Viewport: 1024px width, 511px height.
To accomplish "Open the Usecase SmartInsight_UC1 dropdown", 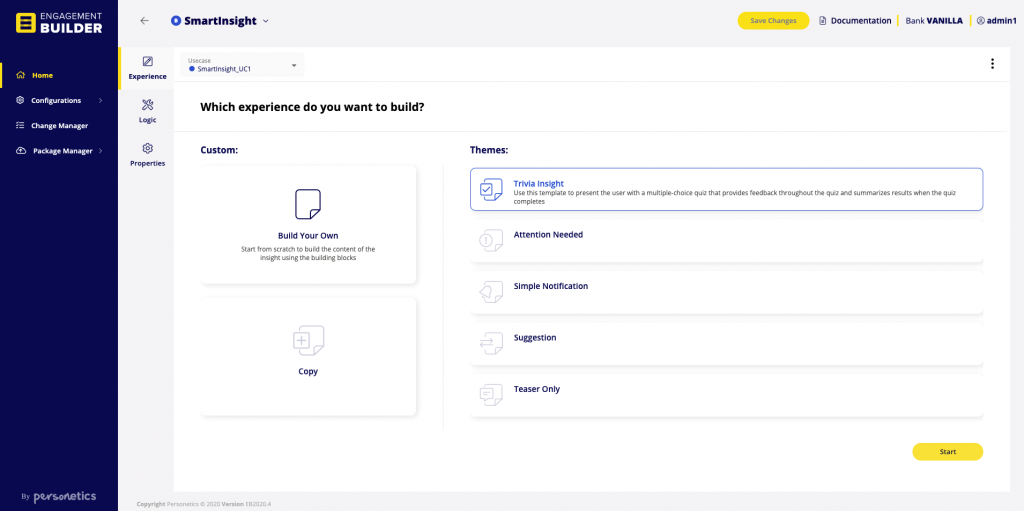I will (243, 65).
